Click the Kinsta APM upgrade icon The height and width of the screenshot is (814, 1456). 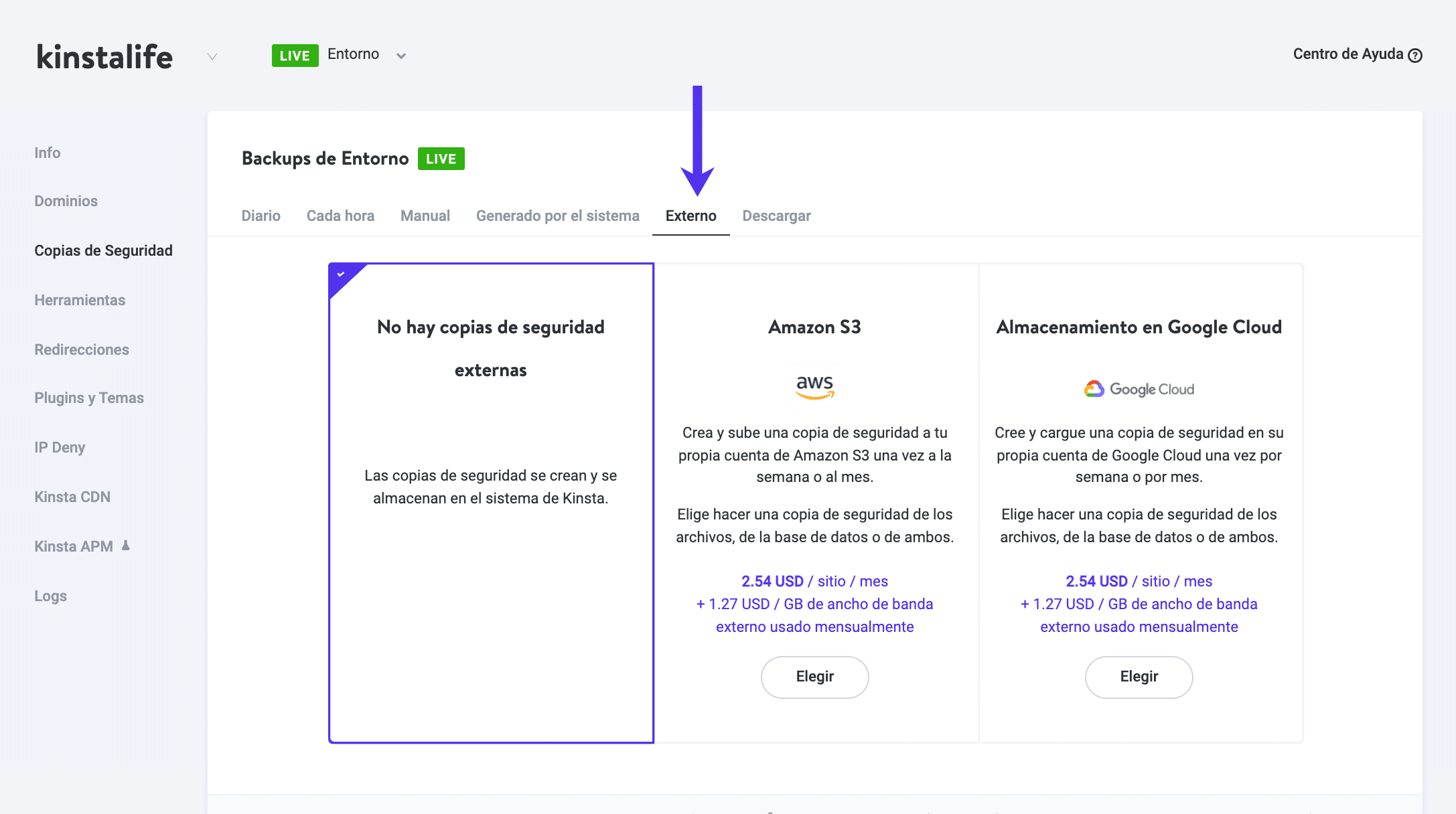click(x=125, y=546)
